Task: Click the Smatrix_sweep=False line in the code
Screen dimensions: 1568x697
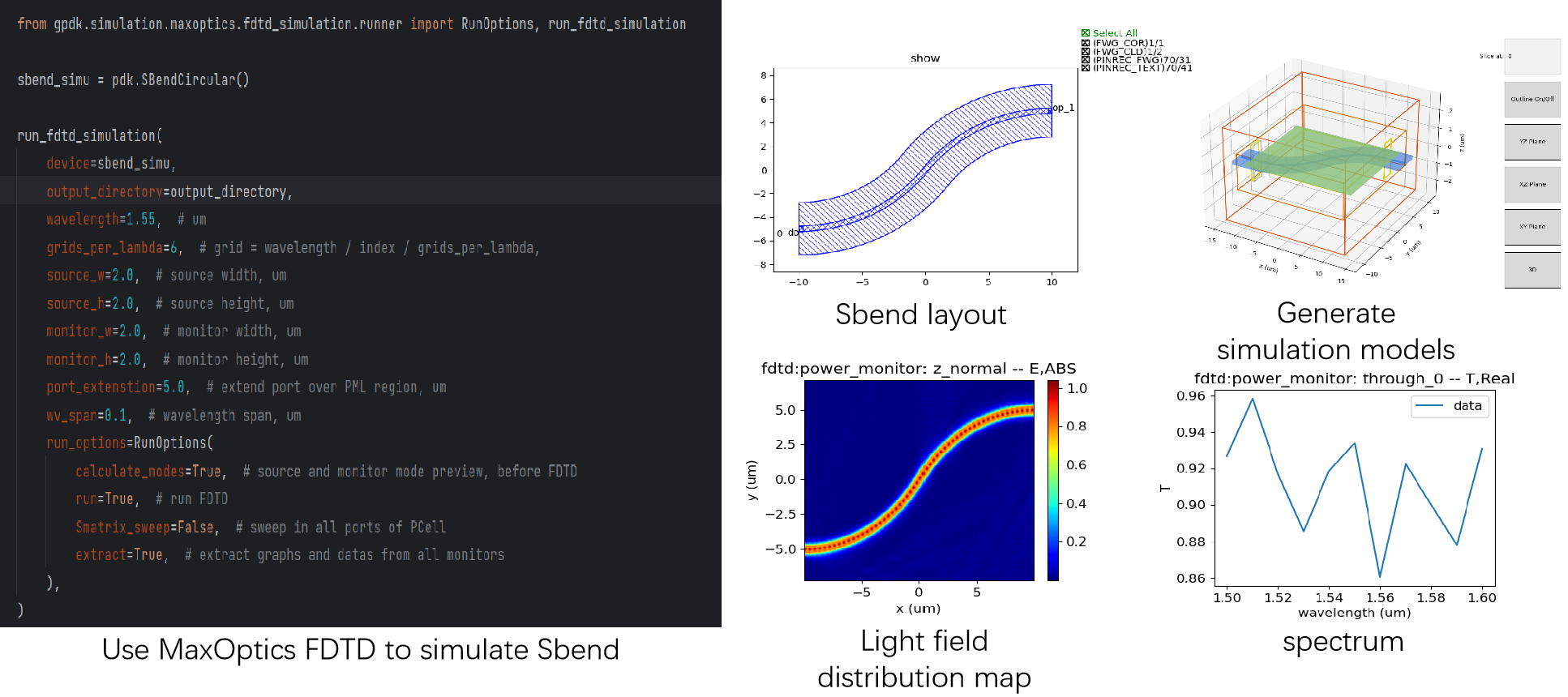Action: (146, 527)
